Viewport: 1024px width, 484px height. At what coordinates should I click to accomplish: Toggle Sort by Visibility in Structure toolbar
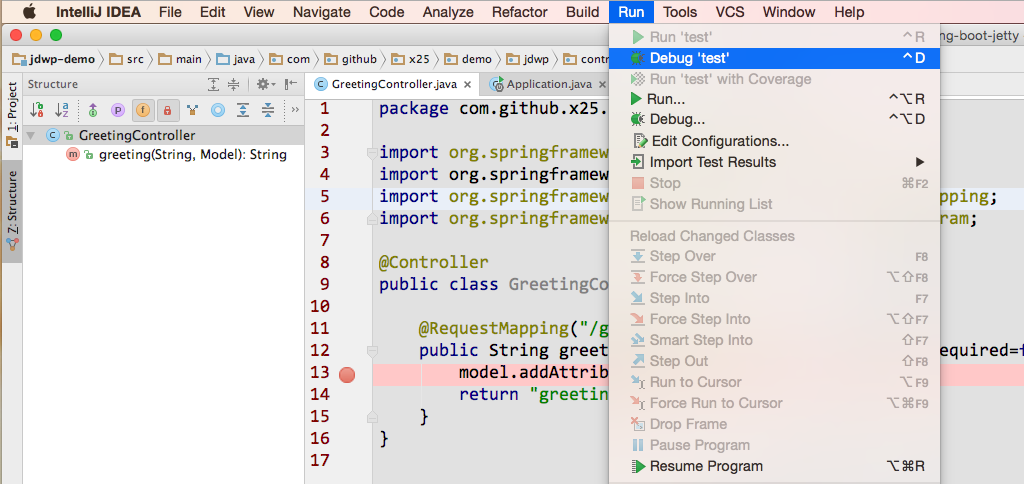(x=37, y=110)
